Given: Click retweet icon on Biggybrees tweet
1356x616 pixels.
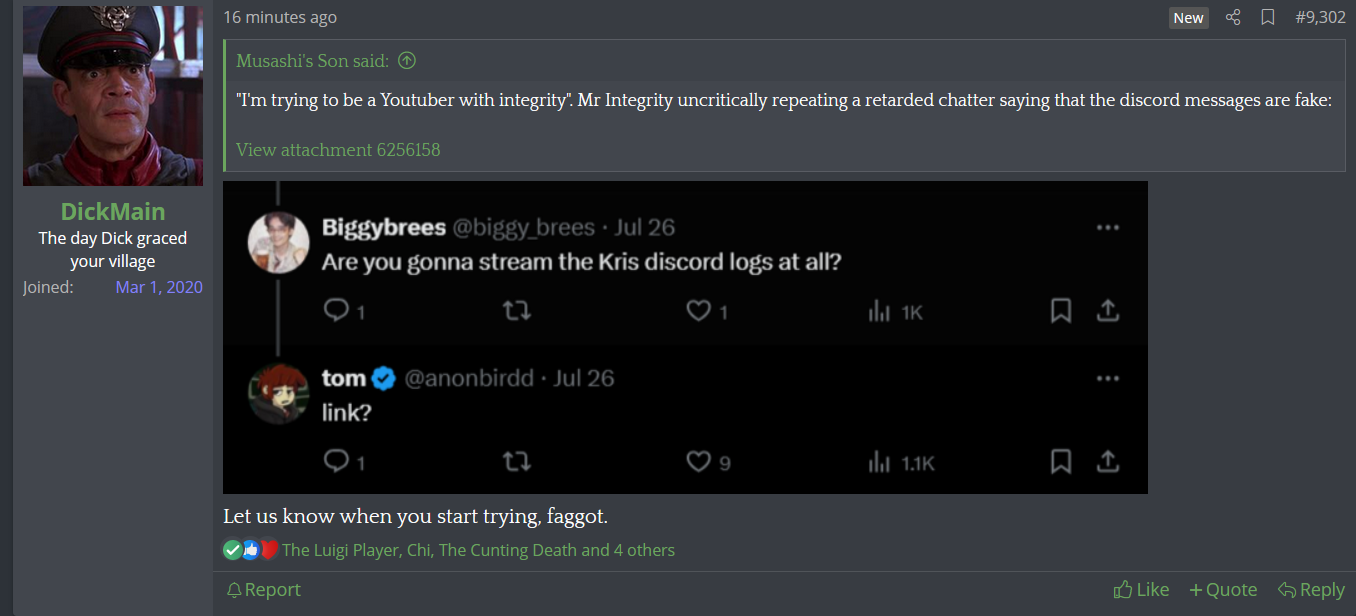Looking at the screenshot, I should tap(516, 312).
